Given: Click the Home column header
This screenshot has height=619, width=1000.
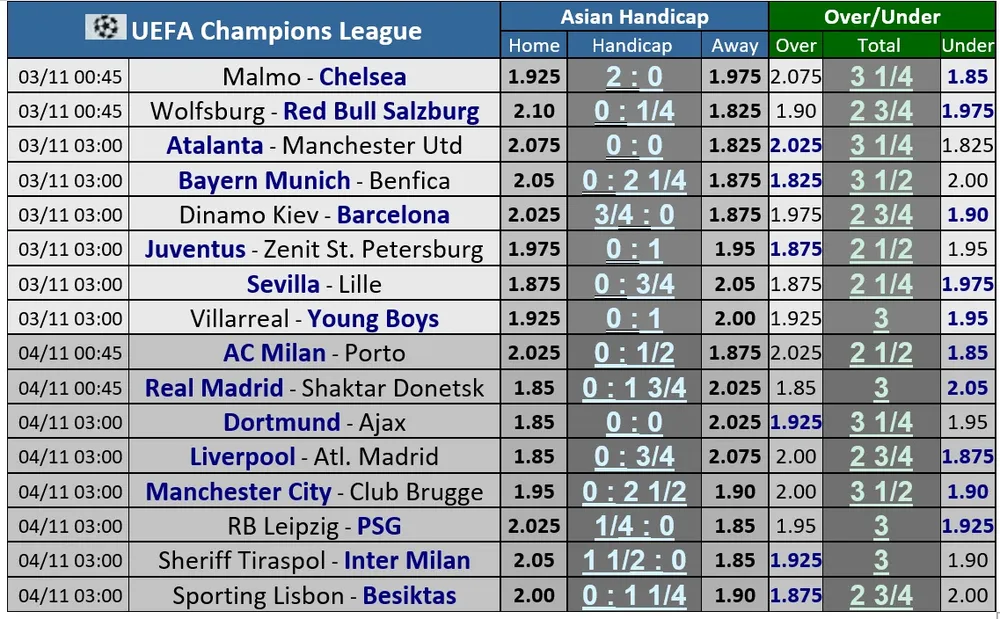Looking at the screenshot, I should click(x=534, y=45).
